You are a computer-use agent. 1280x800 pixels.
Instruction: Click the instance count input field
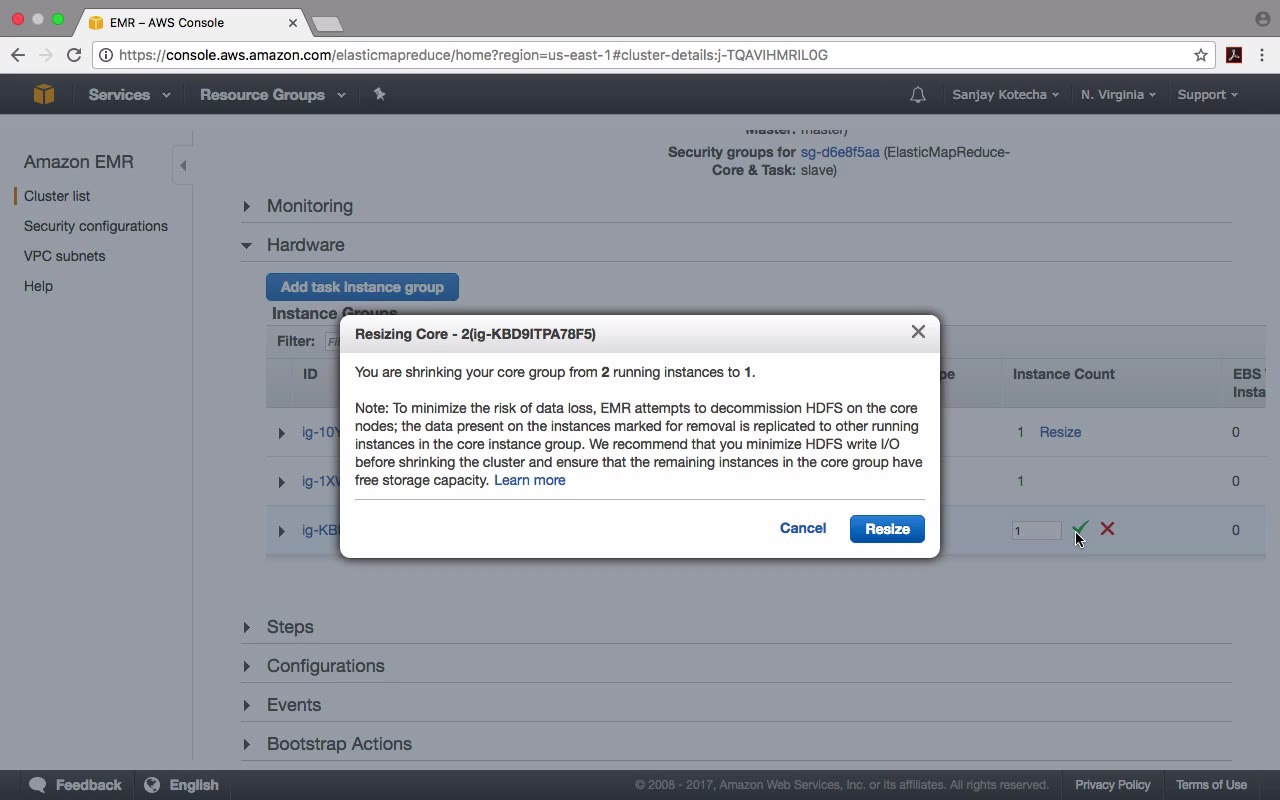click(1036, 530)
